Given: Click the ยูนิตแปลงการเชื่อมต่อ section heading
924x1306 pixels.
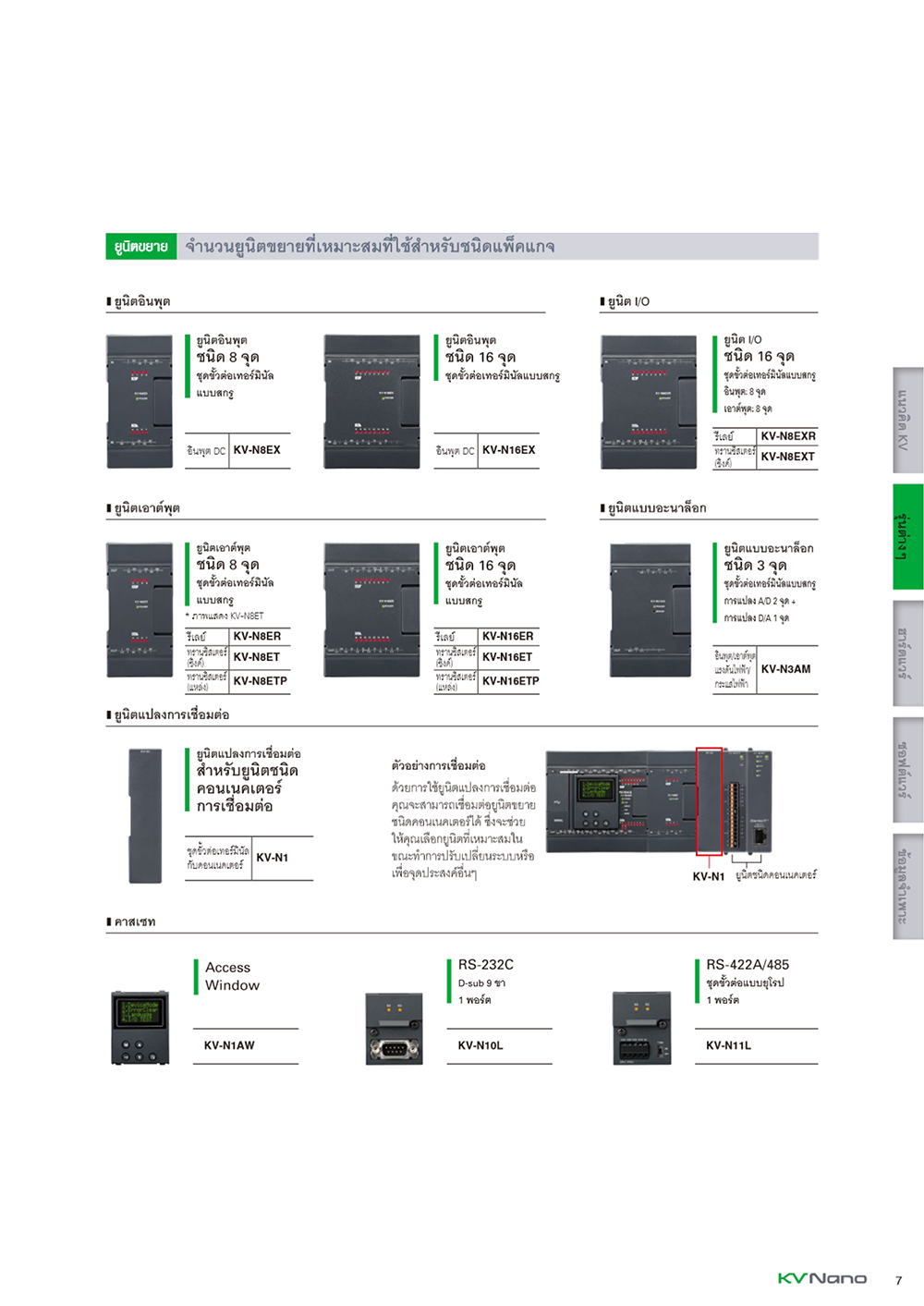Looking at the screenshot, I should (x=172, y=714).
